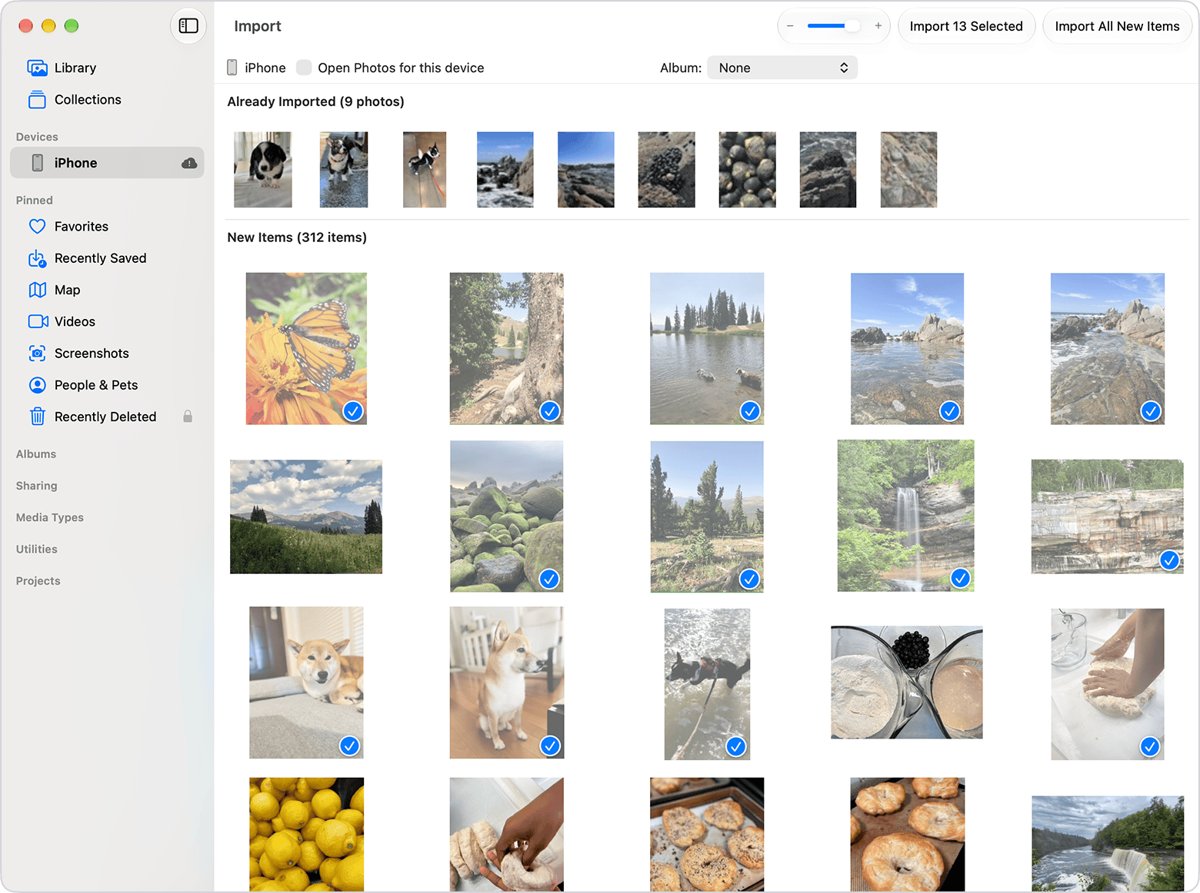
Task: Open the Album dropdown set to None
Action: point(782,68)
